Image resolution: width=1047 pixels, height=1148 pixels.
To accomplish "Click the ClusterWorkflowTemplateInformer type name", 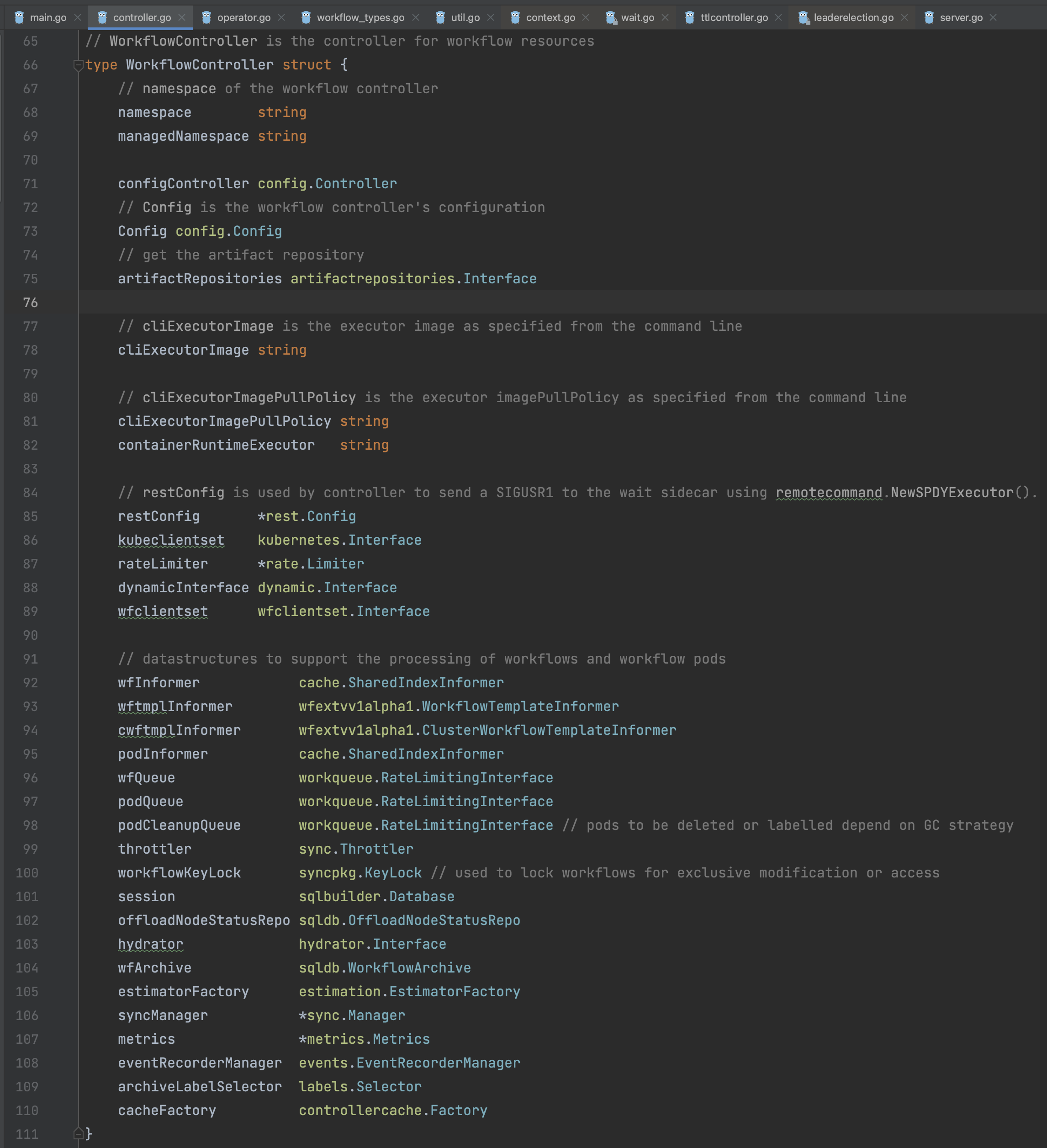I will pos(549,730).
